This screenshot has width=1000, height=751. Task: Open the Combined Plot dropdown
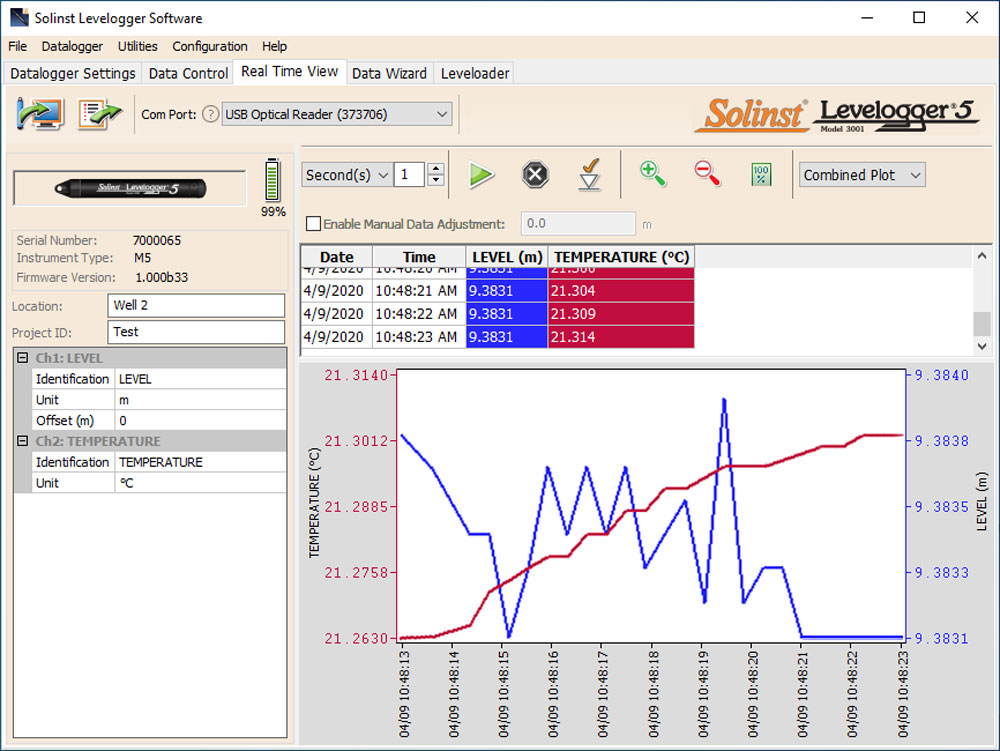point(861,175)
